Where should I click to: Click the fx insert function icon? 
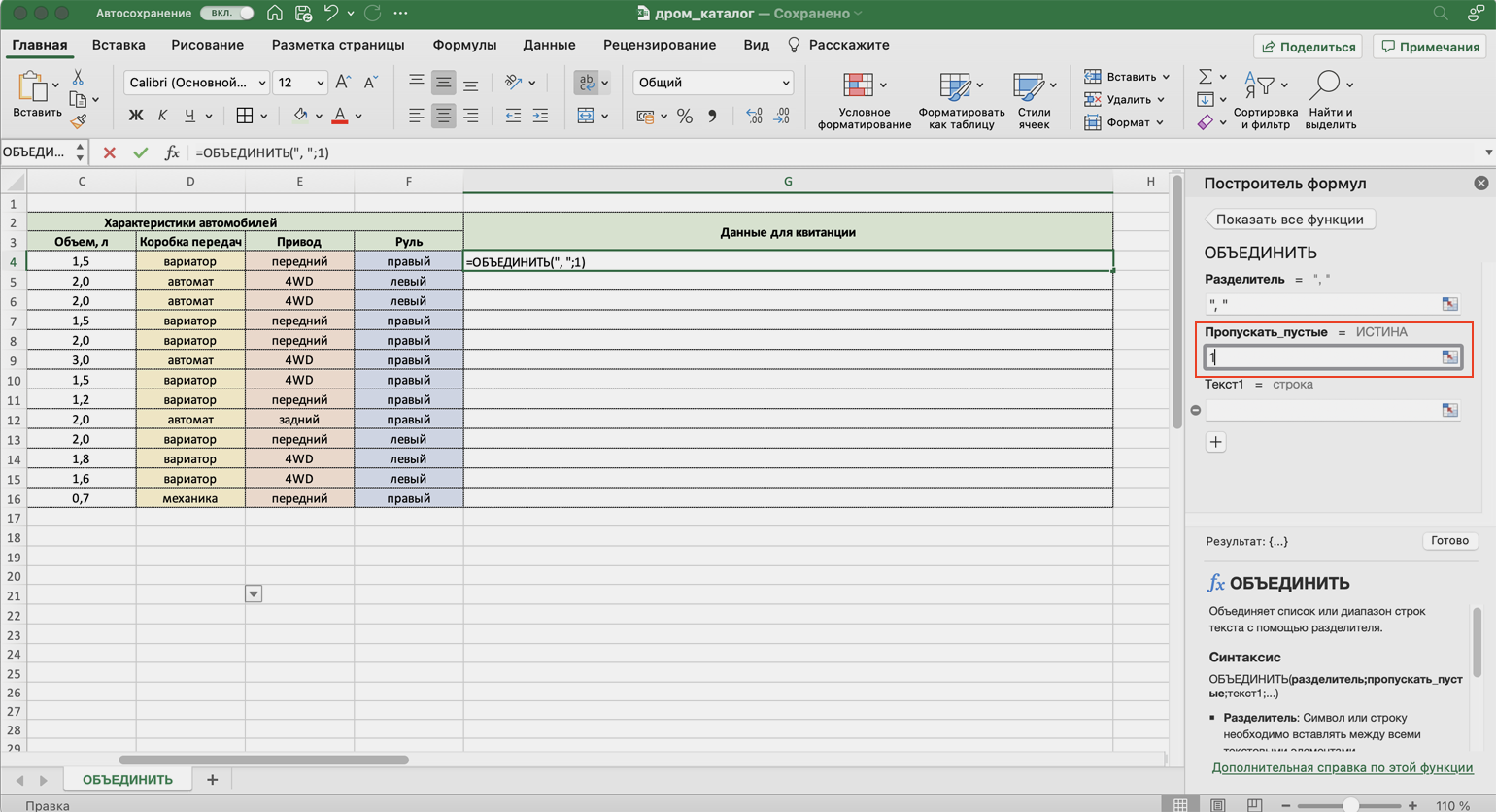(x=172, y=152)
